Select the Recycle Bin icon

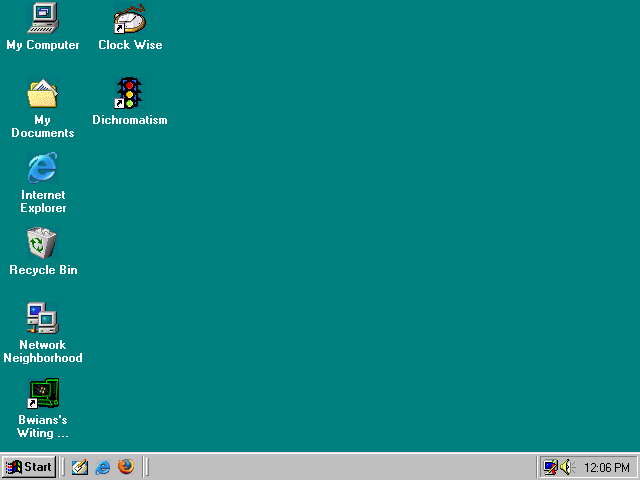point(42,243)
